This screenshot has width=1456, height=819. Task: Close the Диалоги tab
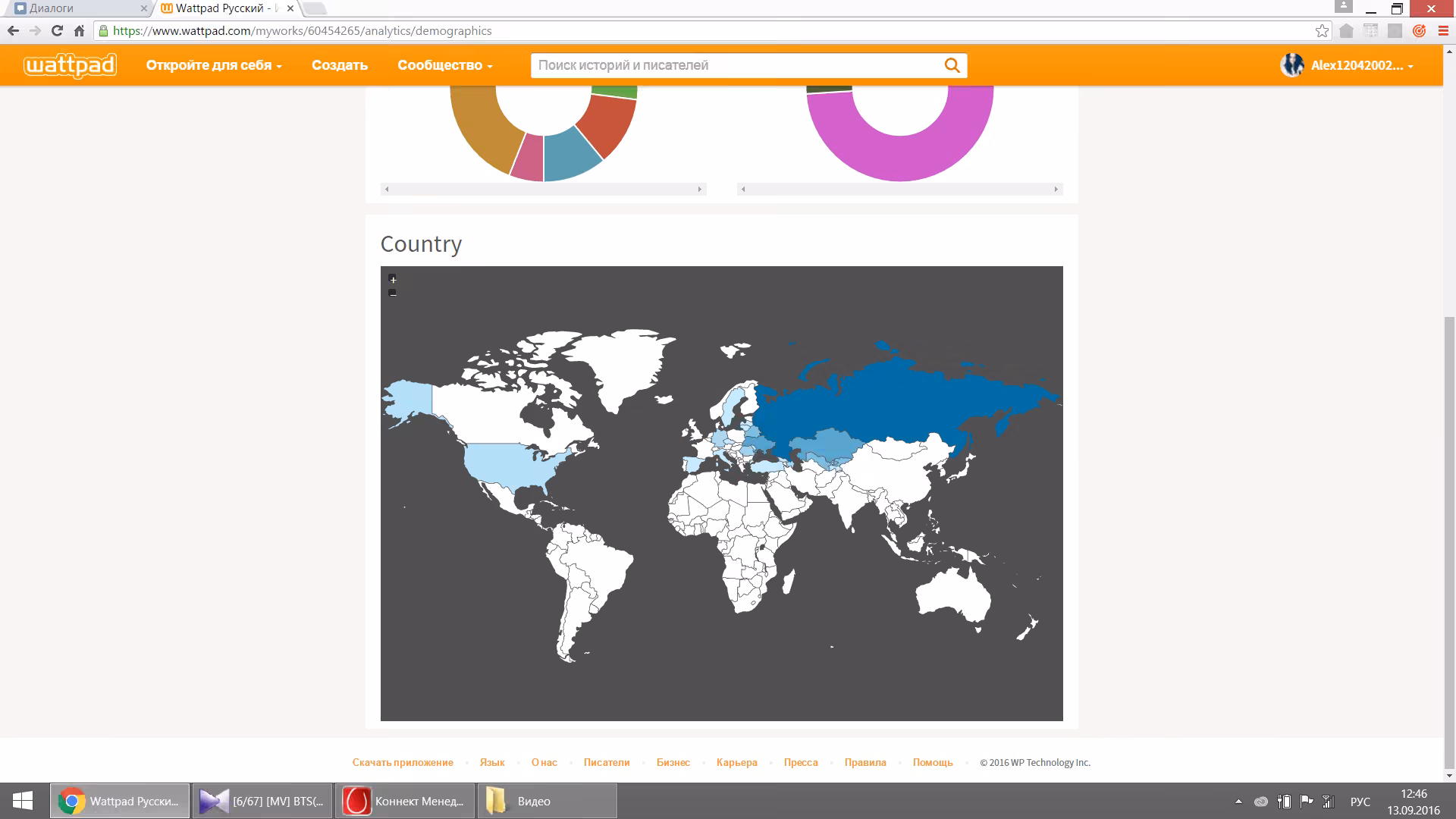144,9
